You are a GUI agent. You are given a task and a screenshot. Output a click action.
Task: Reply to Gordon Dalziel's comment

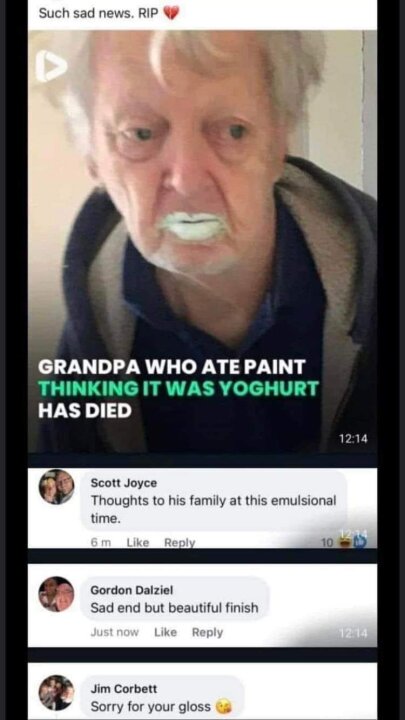pos(207,632)
